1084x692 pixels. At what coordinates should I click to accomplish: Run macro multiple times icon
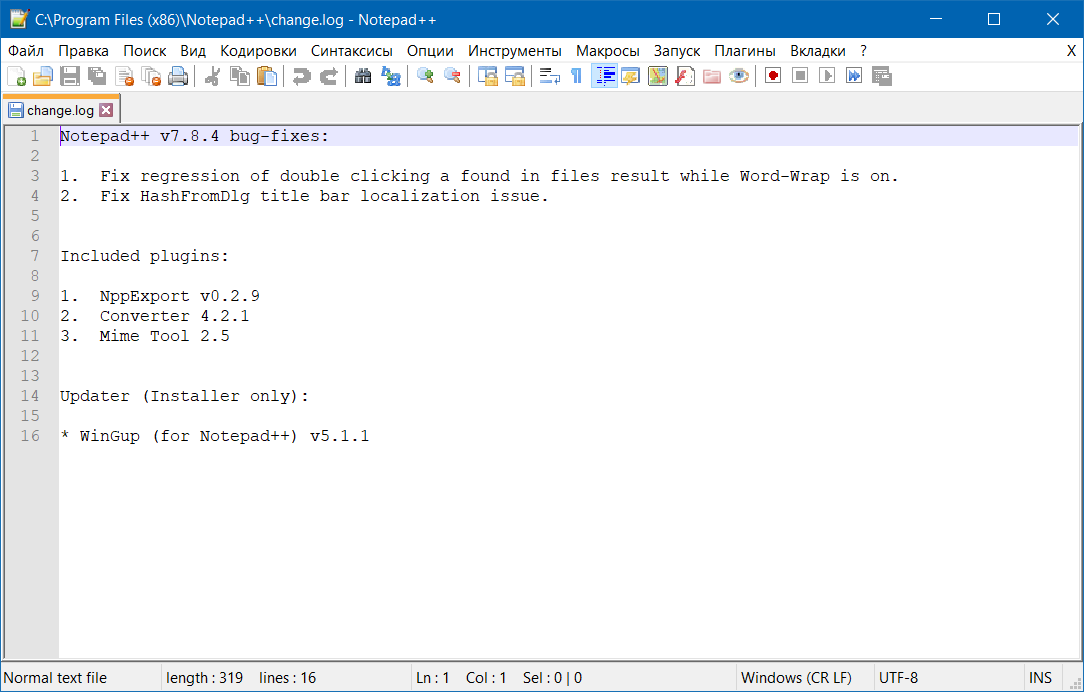854,76
